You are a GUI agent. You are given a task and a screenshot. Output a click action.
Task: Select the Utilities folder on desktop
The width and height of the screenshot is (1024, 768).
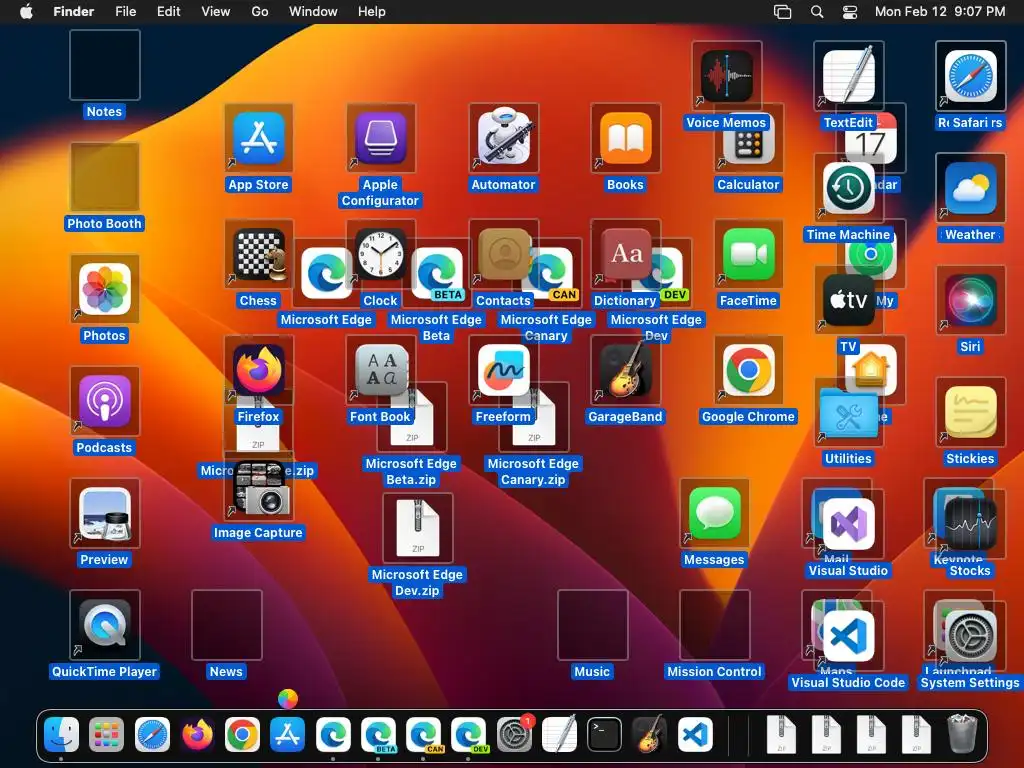848,413
